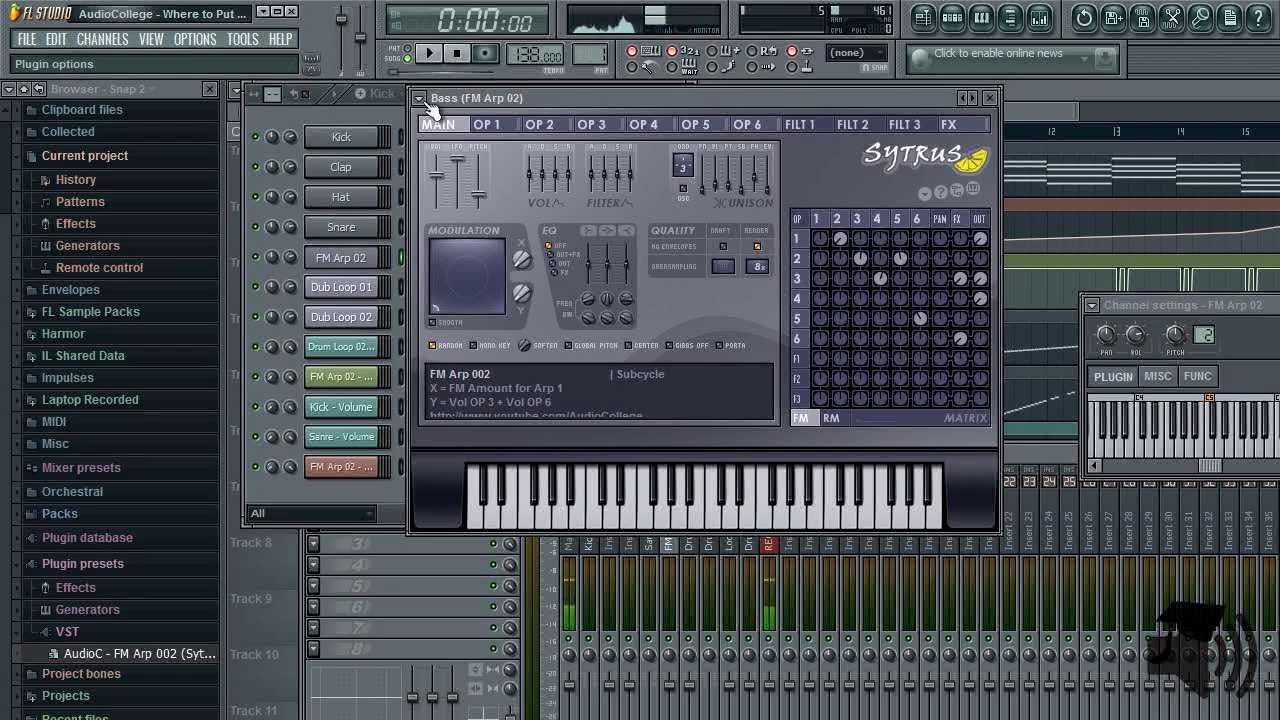Open the project info document icon
This screenshot has width=1280, height=720.
(x=1229, y=17)
